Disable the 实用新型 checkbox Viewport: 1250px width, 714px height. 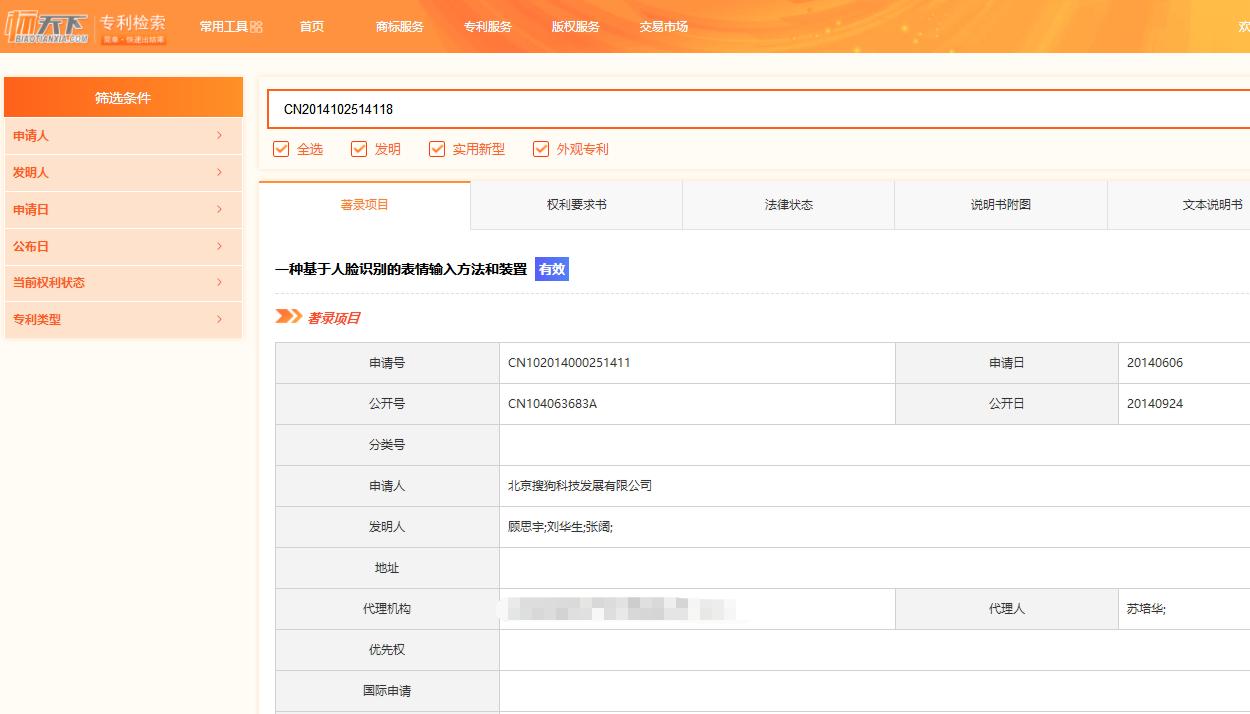[437, 148]
